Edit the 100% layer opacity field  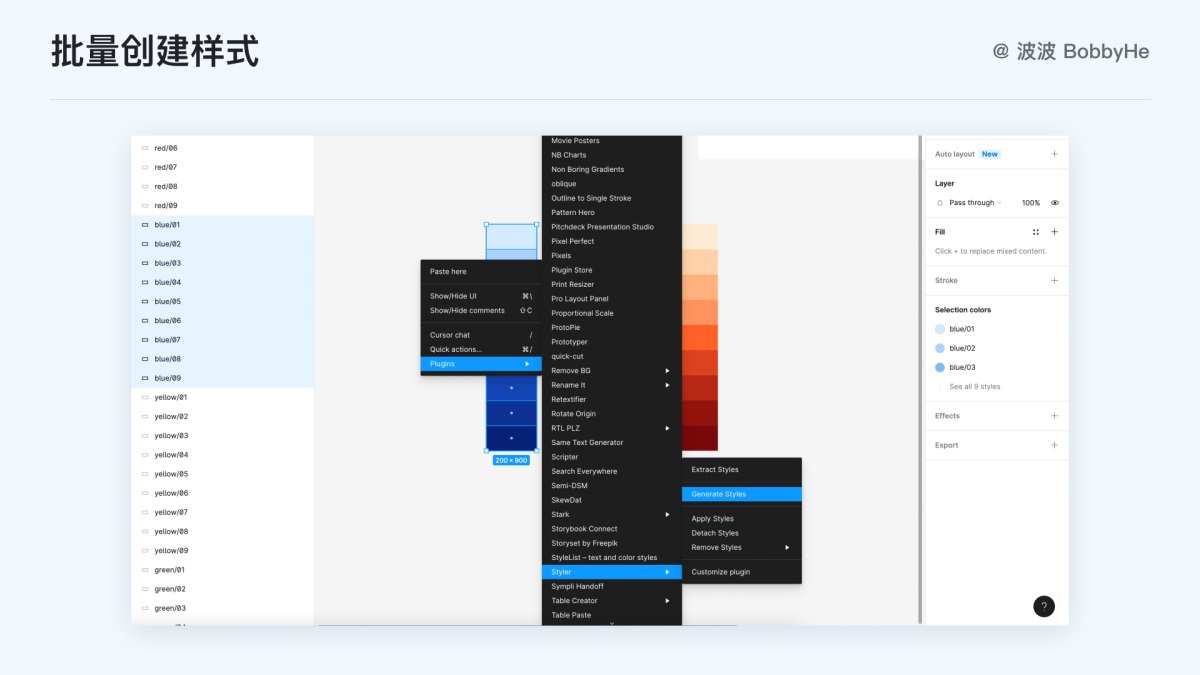point(1030,203)
